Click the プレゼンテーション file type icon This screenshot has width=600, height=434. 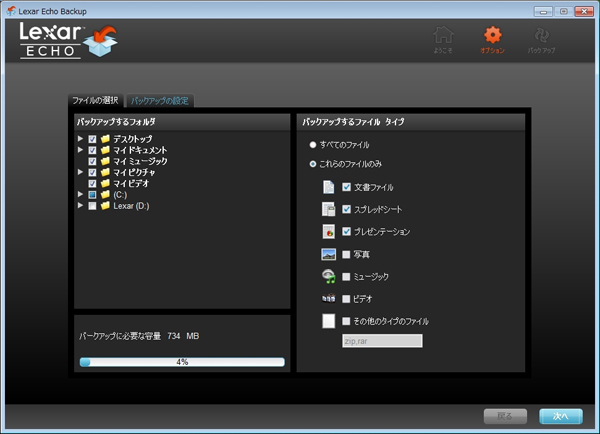point(328,231)
